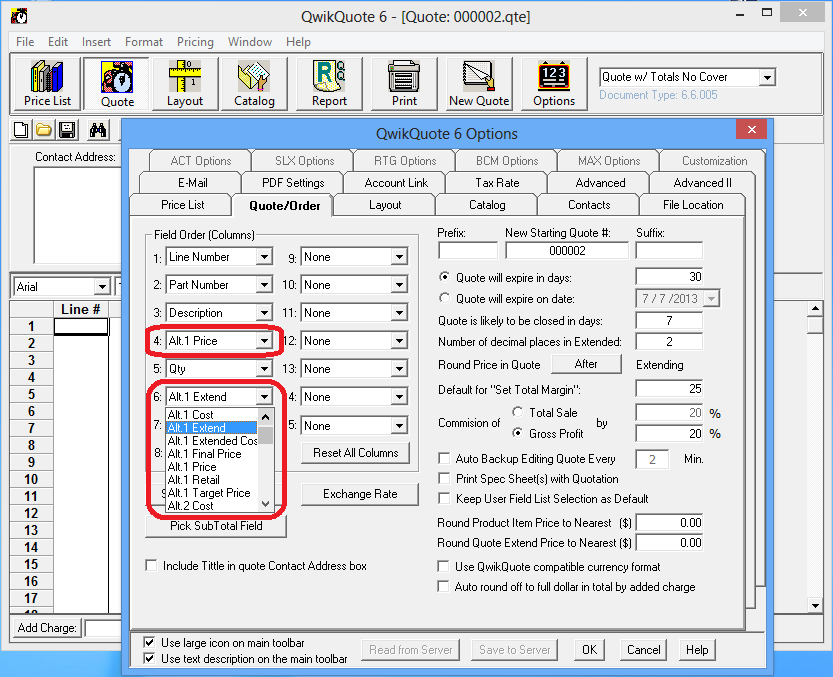The image size is (833, 677).
Task: Open the Arial font dropdown
Action: pos(102,287)
